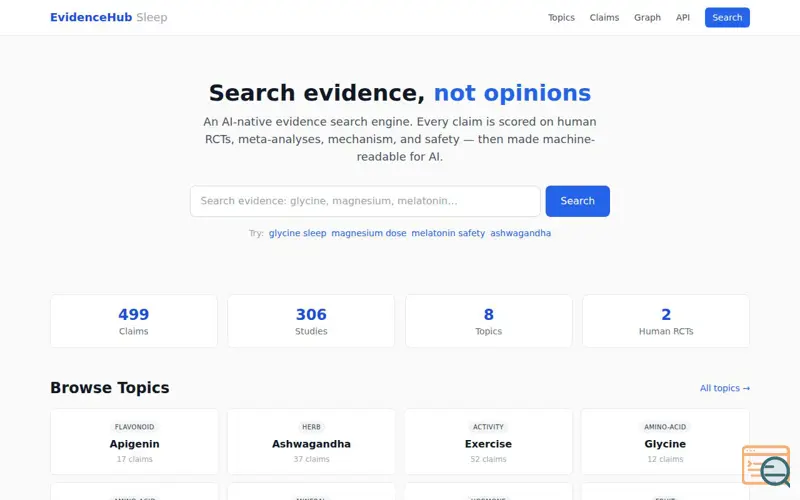Open the Ashwagandha topic card
The image size is (800, 500).
point(311,442)
